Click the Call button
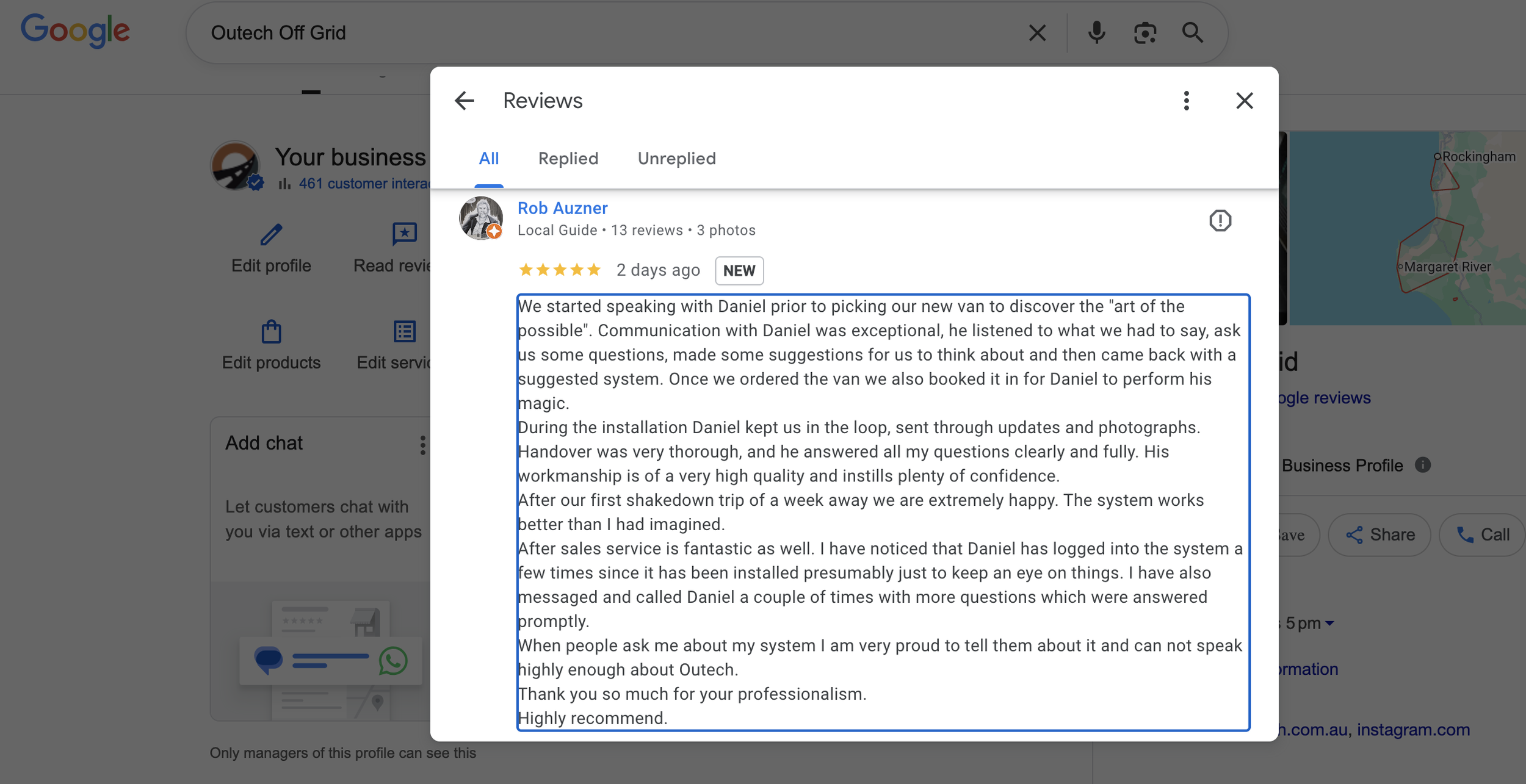The width and height of the screenshot is (1526, 784). 1482,534
